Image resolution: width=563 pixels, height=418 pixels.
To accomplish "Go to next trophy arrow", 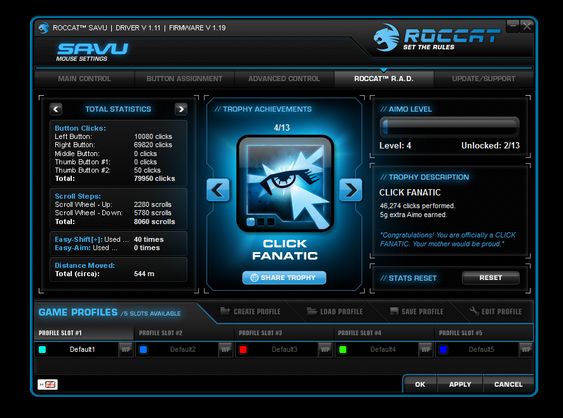I will click(x=350, y=190).
